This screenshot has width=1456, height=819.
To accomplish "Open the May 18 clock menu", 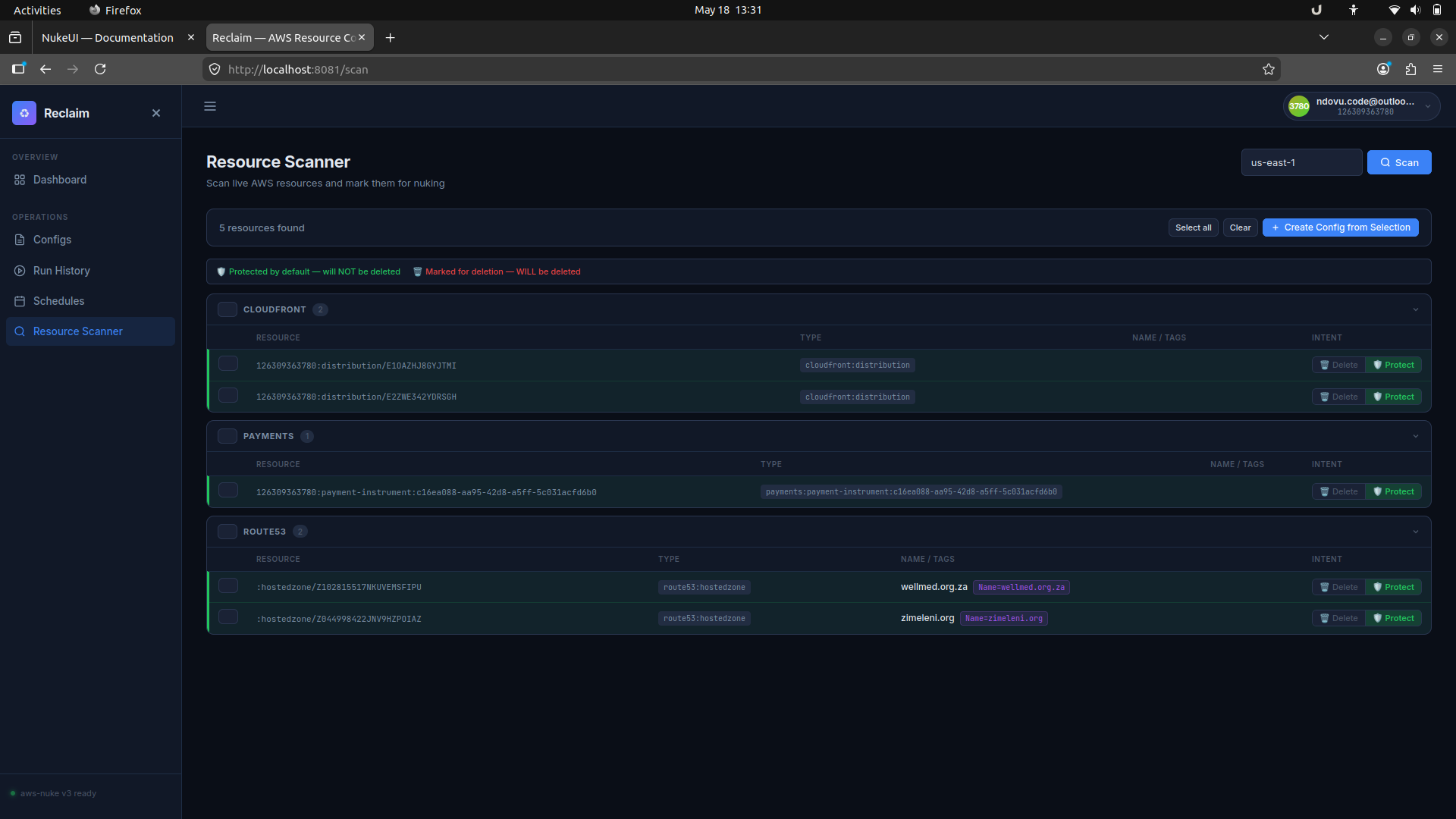I will click(x=728, y=10).
